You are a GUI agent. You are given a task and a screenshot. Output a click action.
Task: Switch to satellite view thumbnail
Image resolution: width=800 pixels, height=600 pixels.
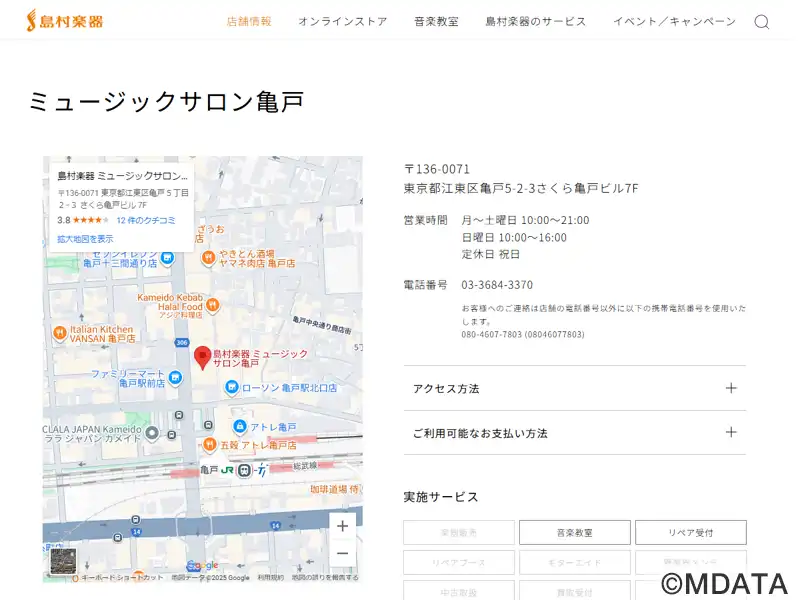tap(63, 561)
